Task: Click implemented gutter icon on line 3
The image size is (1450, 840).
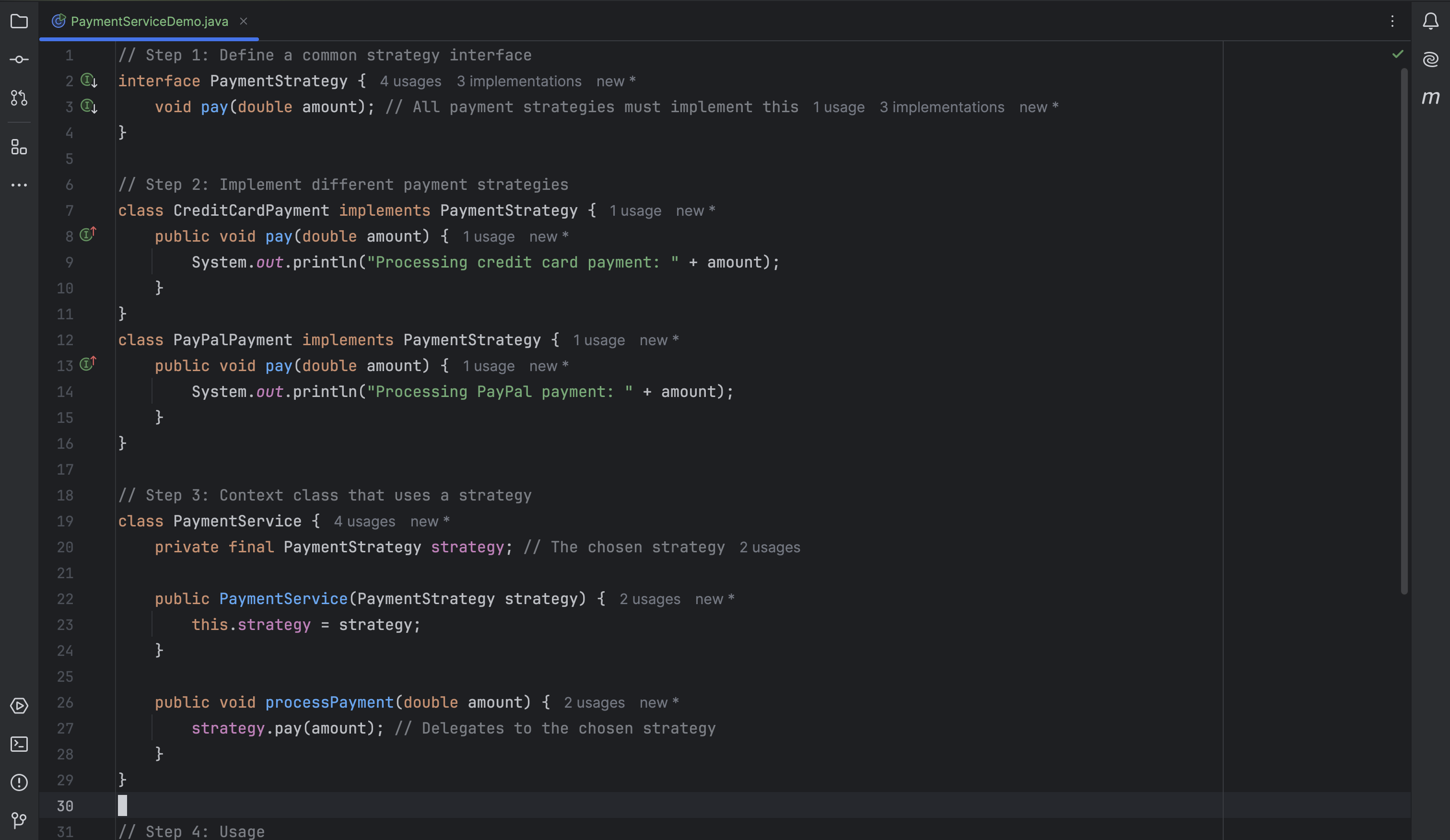Action: click(x=89, y=106)
